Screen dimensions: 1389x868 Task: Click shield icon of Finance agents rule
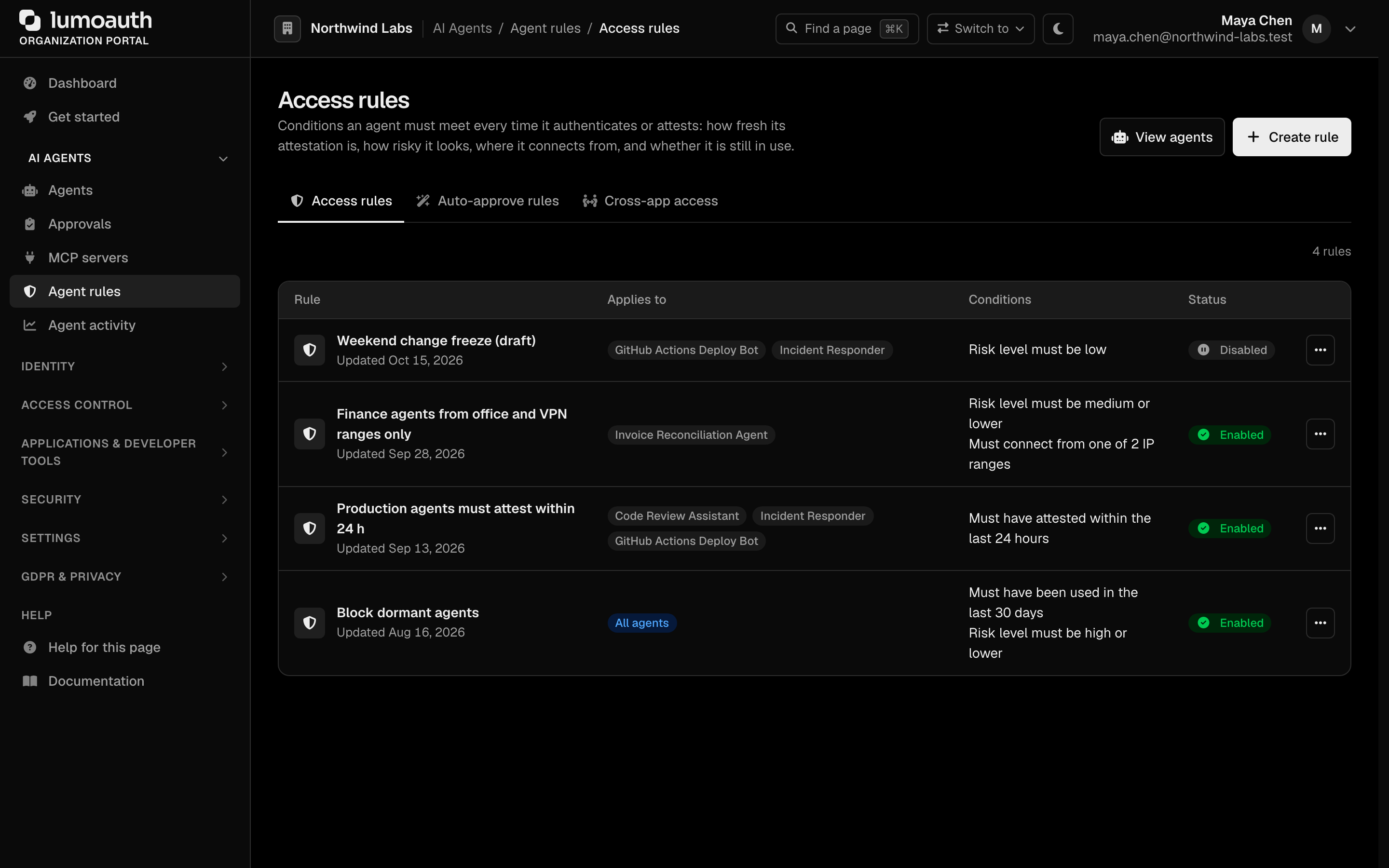pyautogui.click(x=309, y=434)
